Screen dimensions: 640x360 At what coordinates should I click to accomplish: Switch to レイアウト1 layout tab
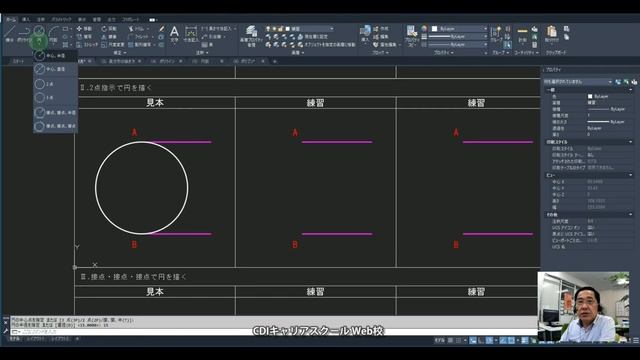(36, 339)
